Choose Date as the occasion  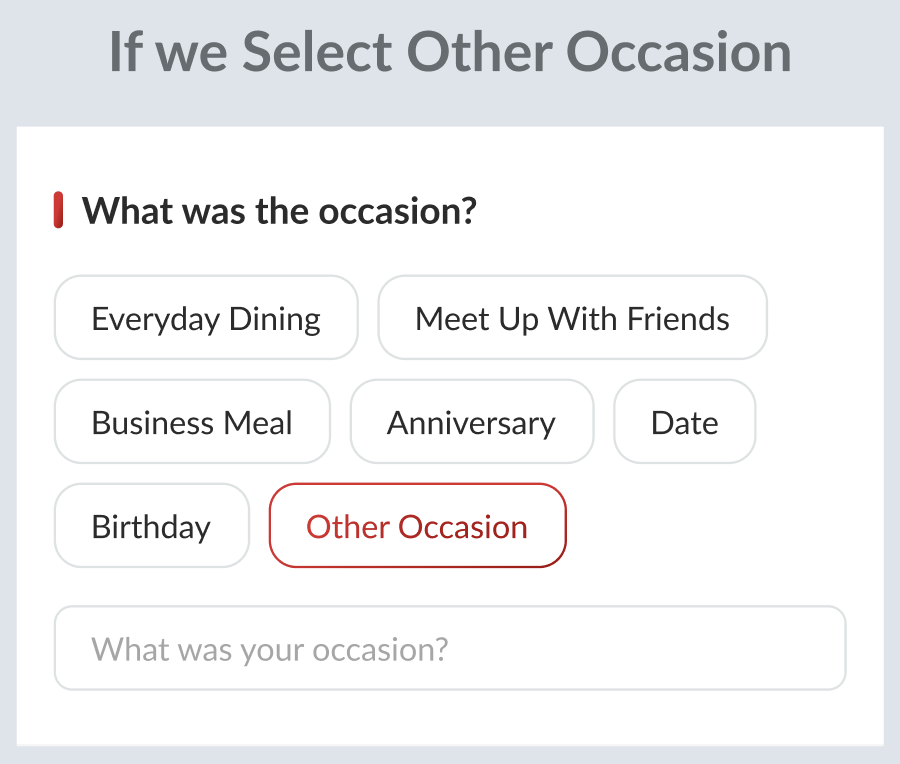coord(684,422)
